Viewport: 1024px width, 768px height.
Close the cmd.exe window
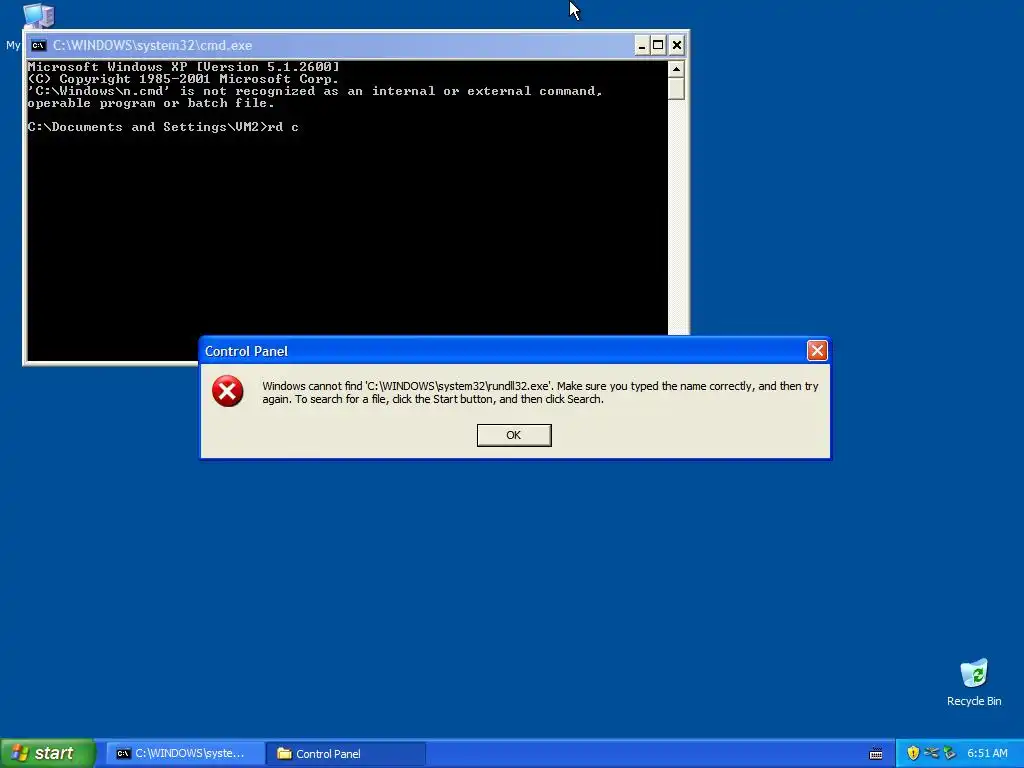click(677, 45)
